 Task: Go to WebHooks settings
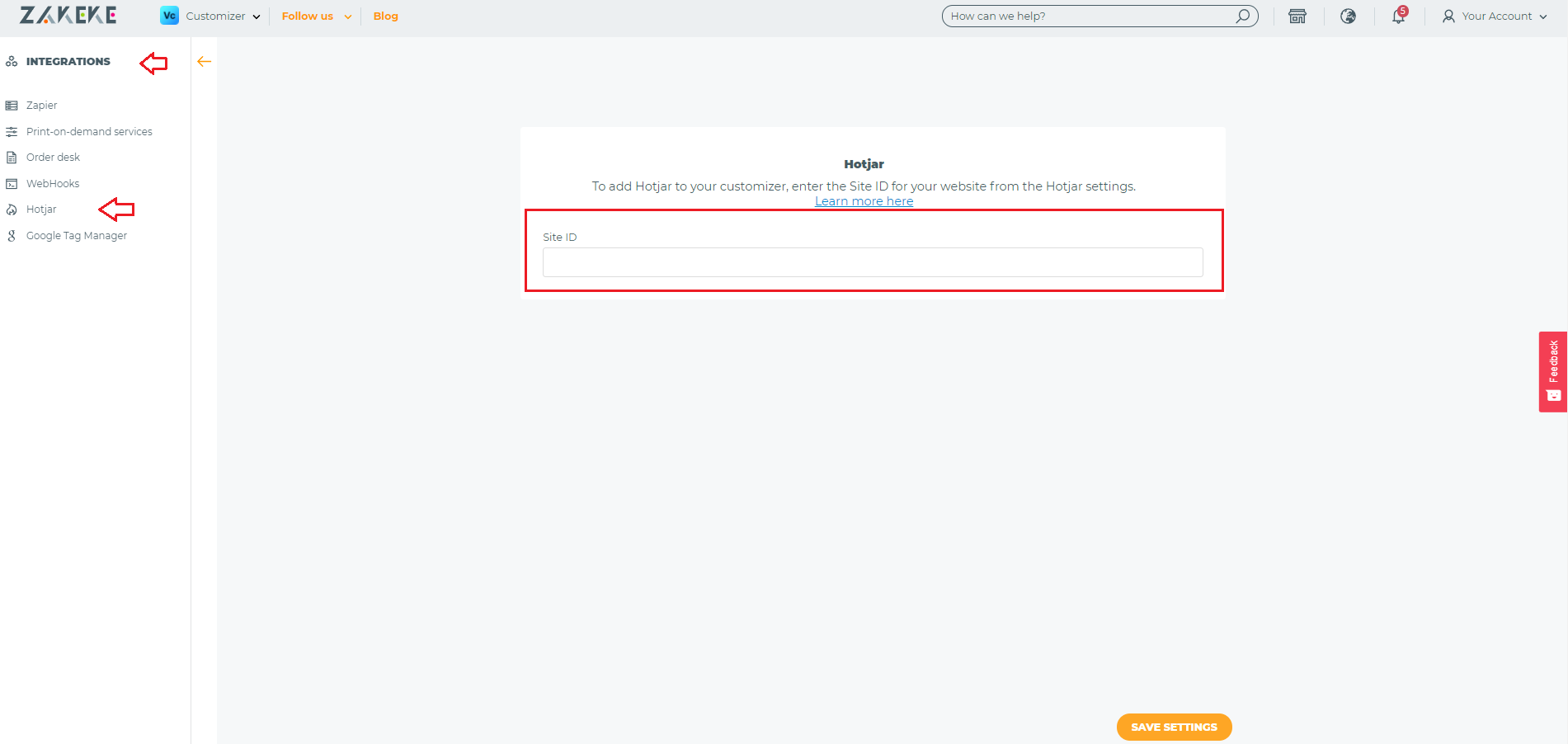point(53,183)
